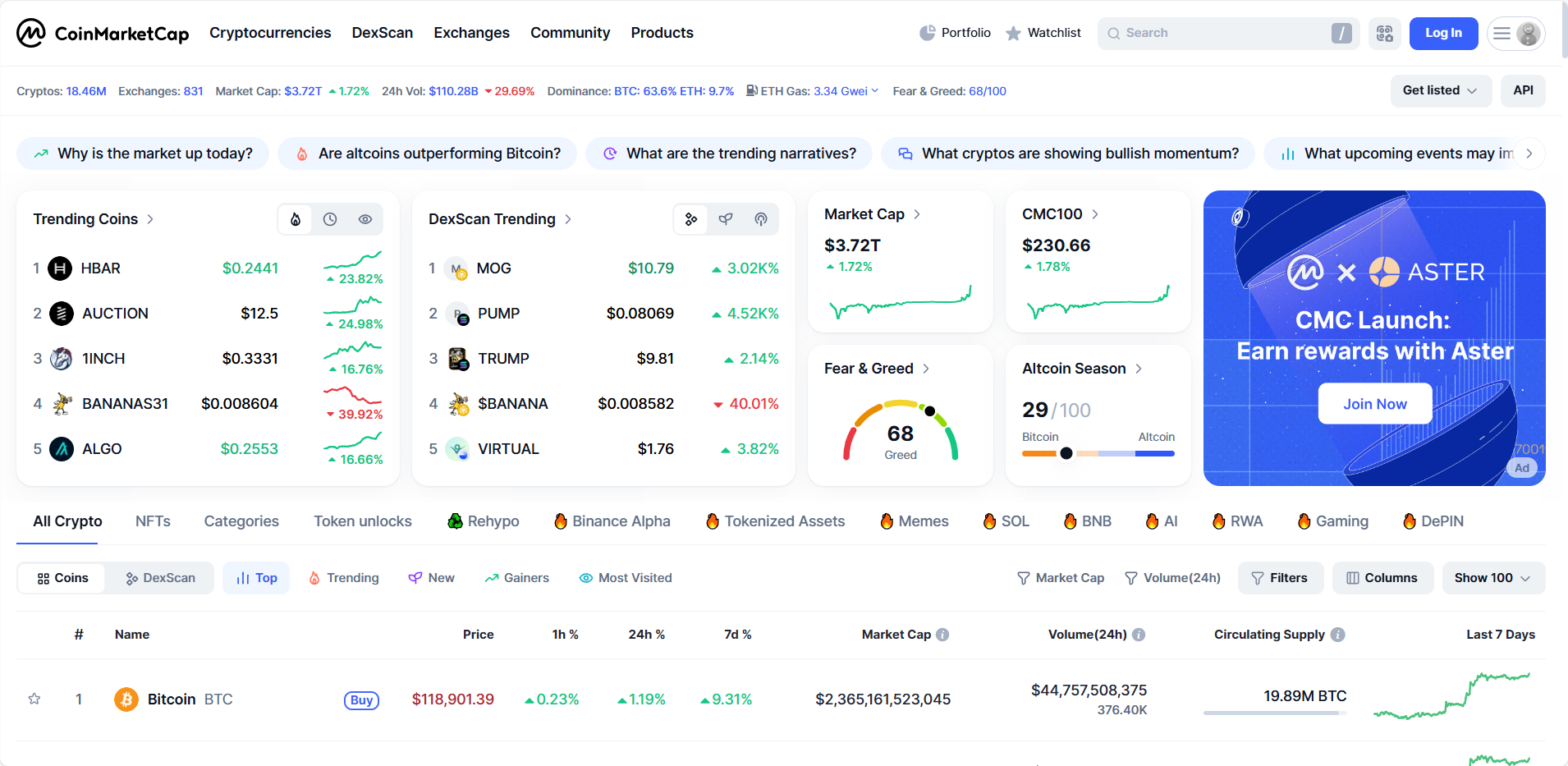Select first DexScan Trending filter icon
This screenshot has width=1568, height=766.
tap(691, 219)
